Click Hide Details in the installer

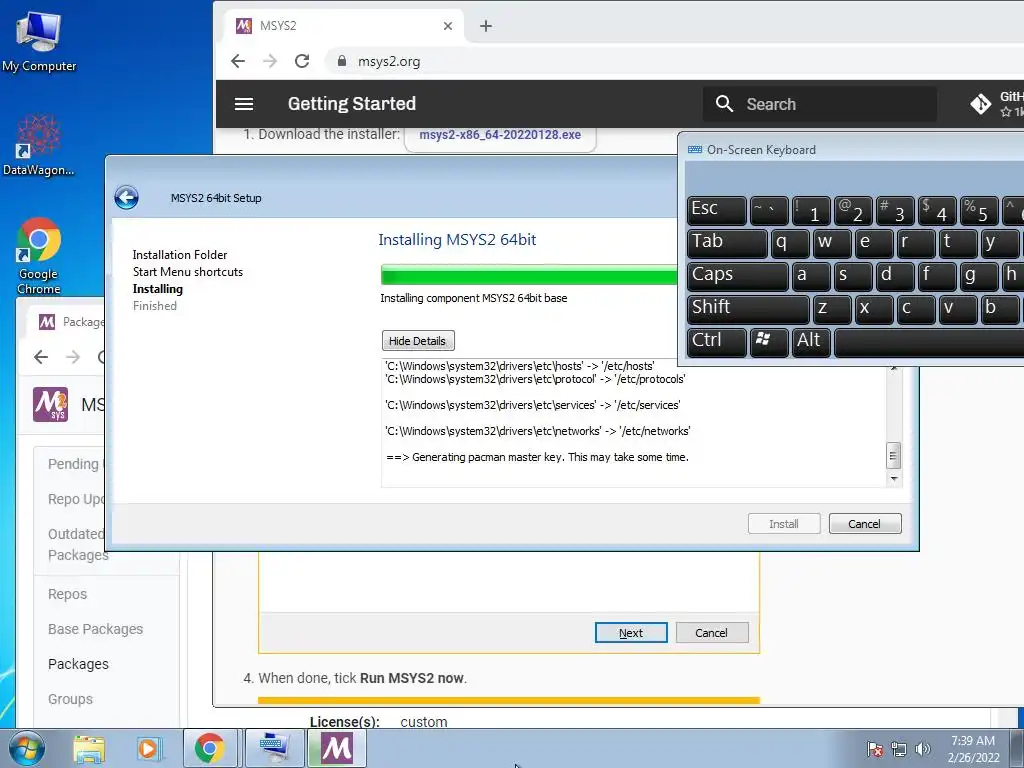(x=418, y=341)
